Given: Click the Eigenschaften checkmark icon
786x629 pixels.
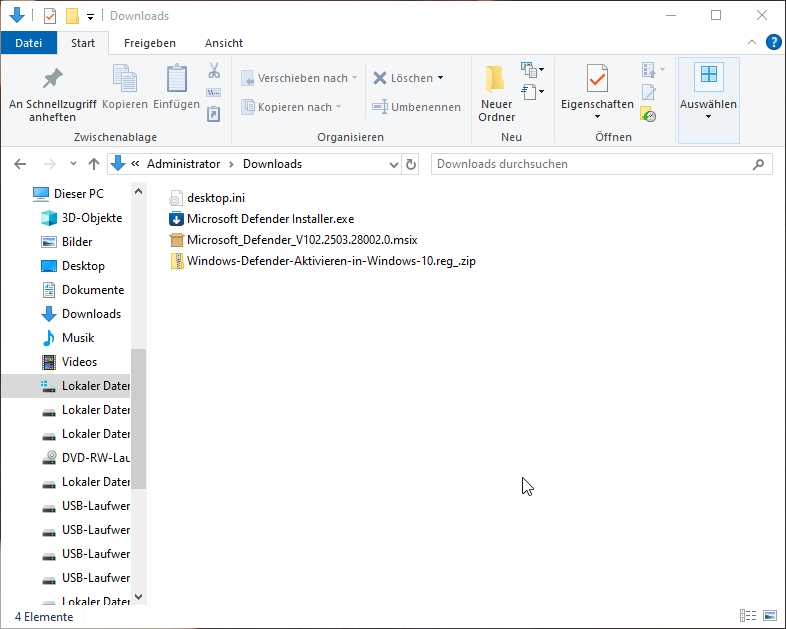Looking at the screenshot, I should click(597, 78).
